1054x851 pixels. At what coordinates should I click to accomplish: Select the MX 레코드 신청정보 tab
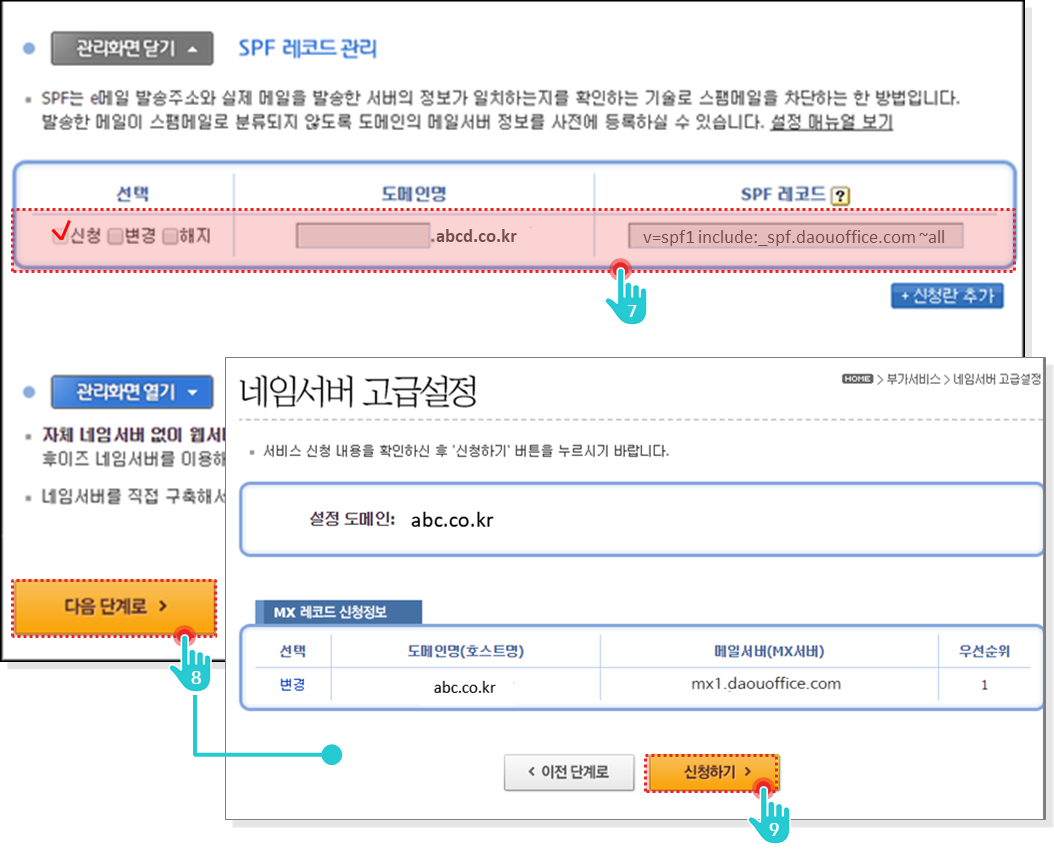[339, 612]
